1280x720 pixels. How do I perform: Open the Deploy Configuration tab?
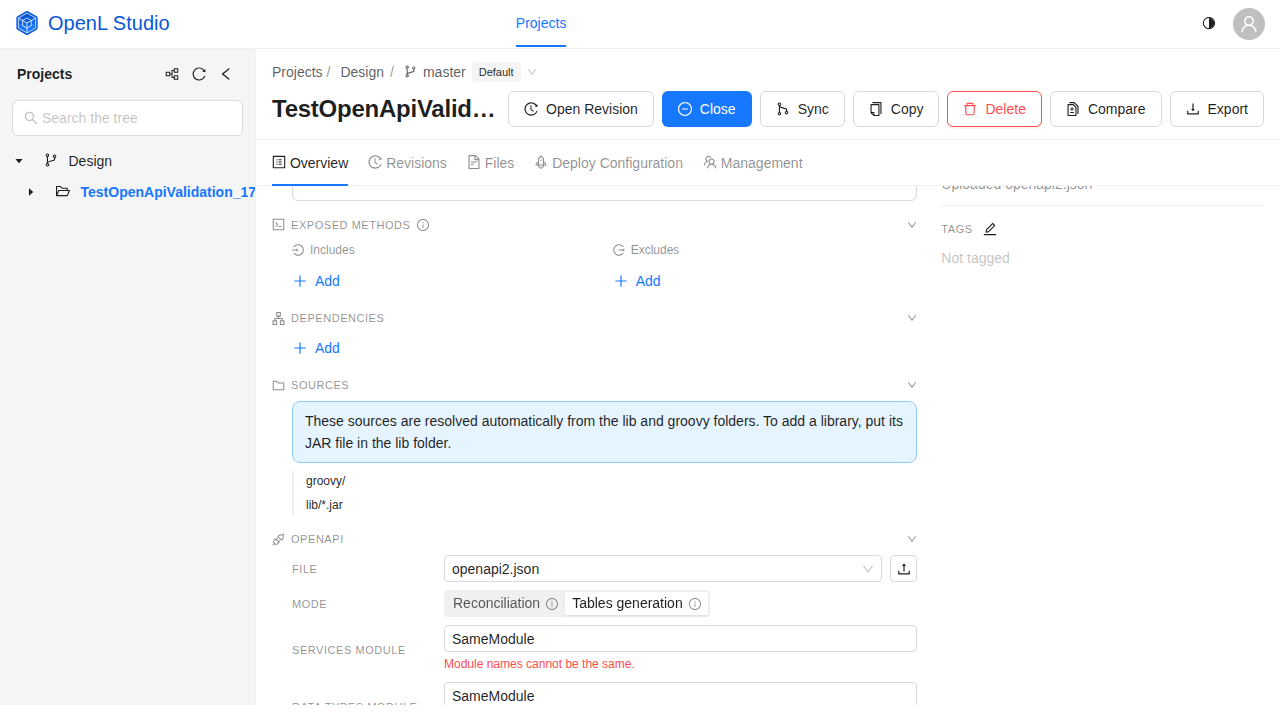pos(609,163)
